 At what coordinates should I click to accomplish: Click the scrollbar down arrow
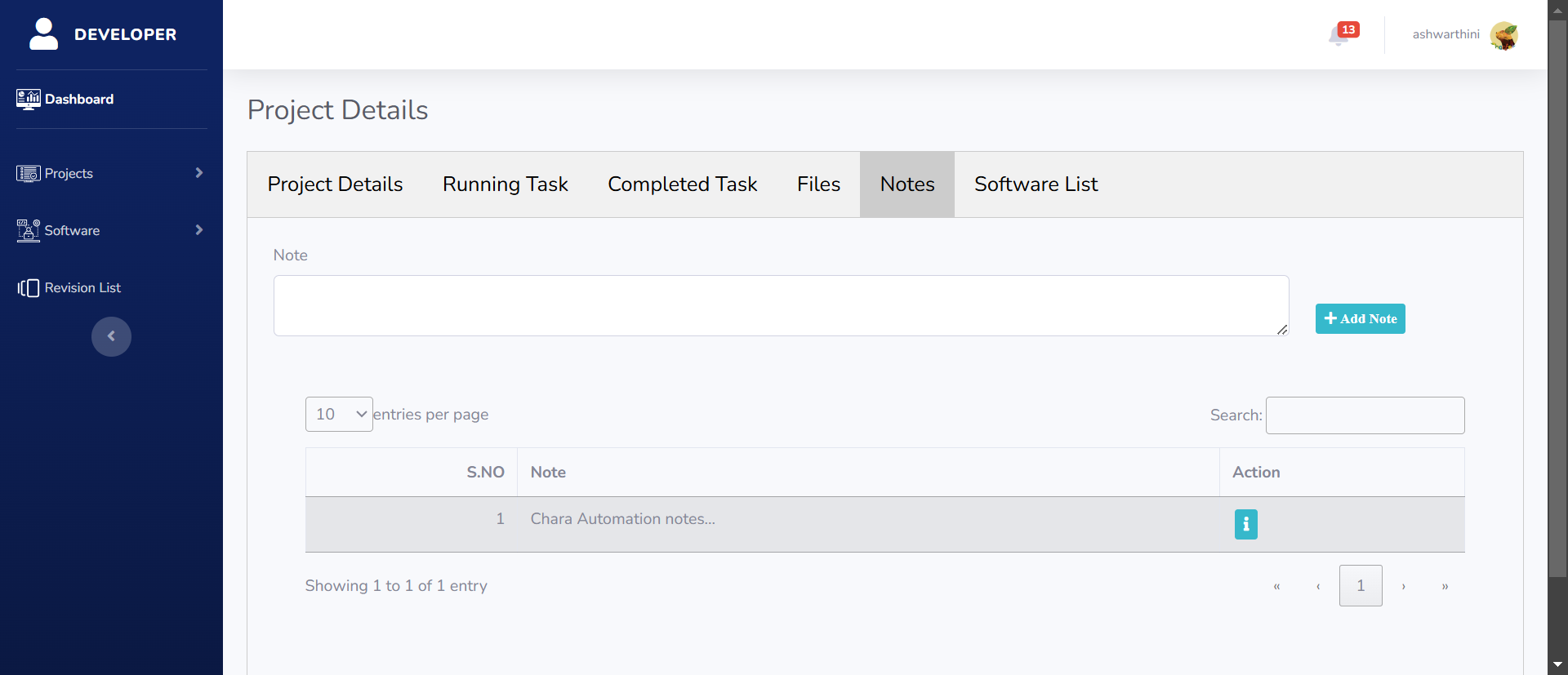[x=1557, y=665]
